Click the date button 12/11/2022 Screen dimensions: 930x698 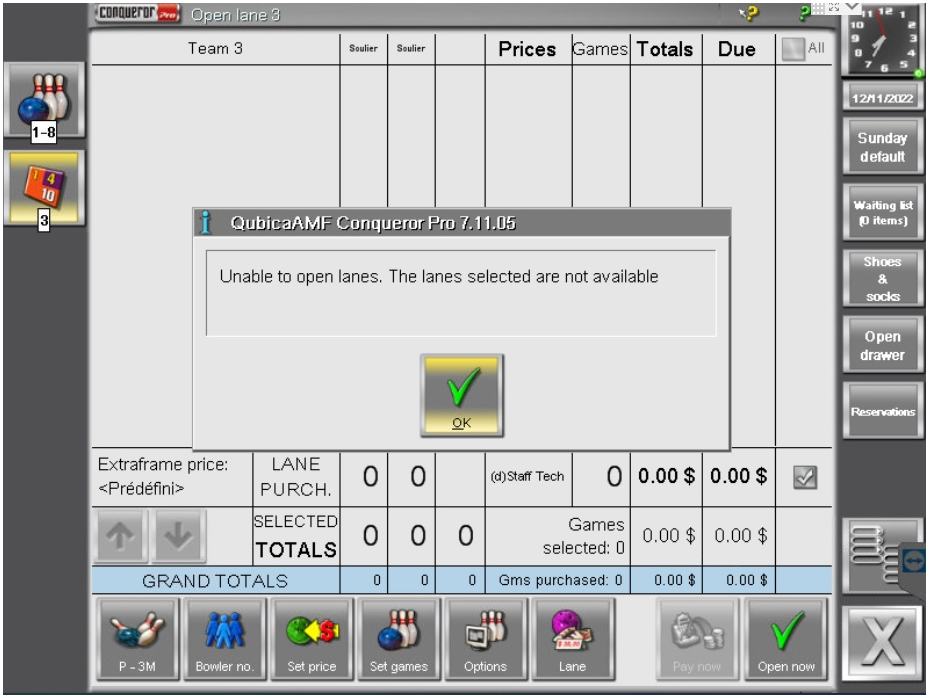pyautogui.click(x=883, y=98)
